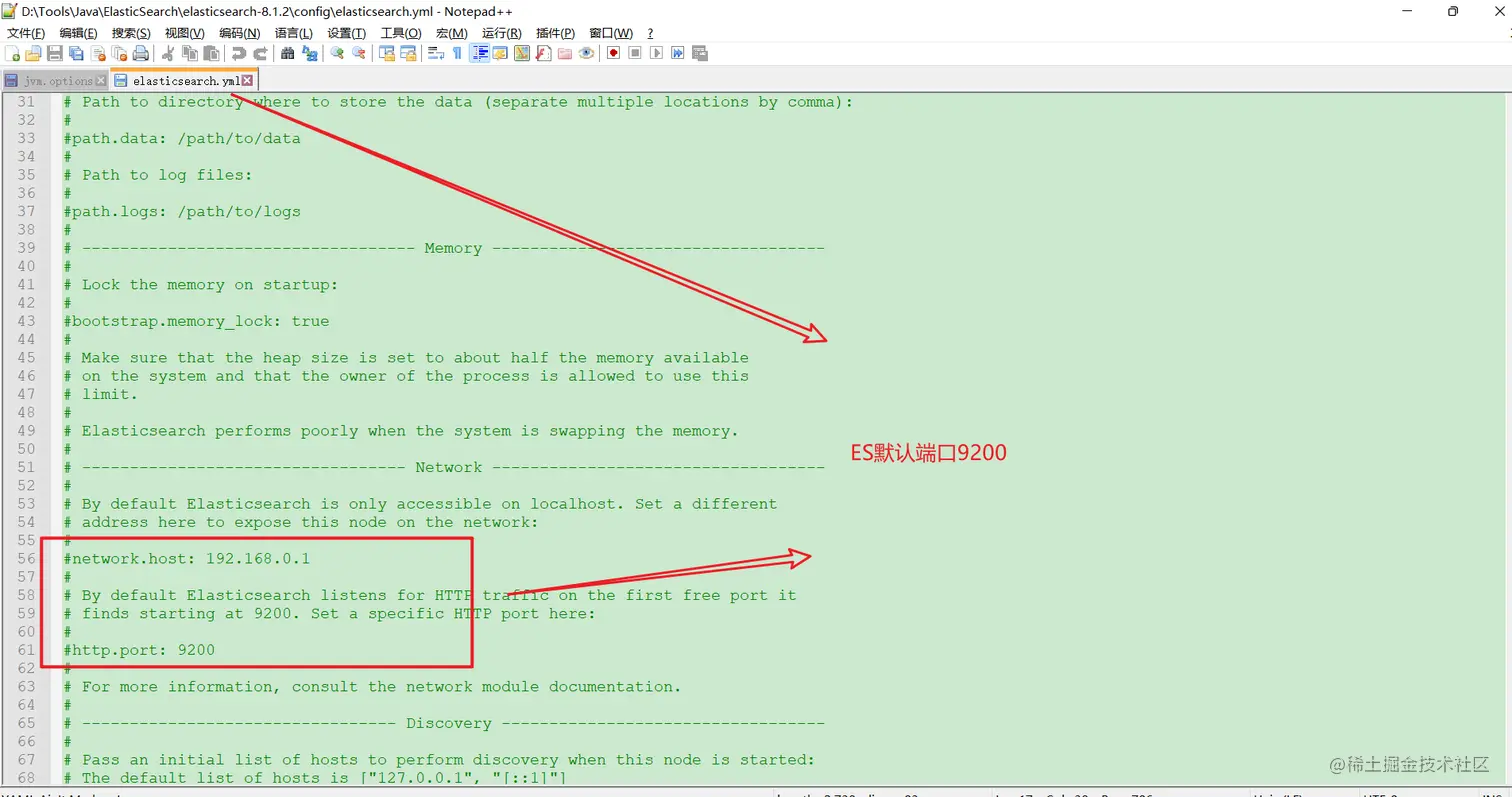Viewport: 1512px width, 797px height.
Task: Click the New file toolbar icon
Action: tap(12, 53)
